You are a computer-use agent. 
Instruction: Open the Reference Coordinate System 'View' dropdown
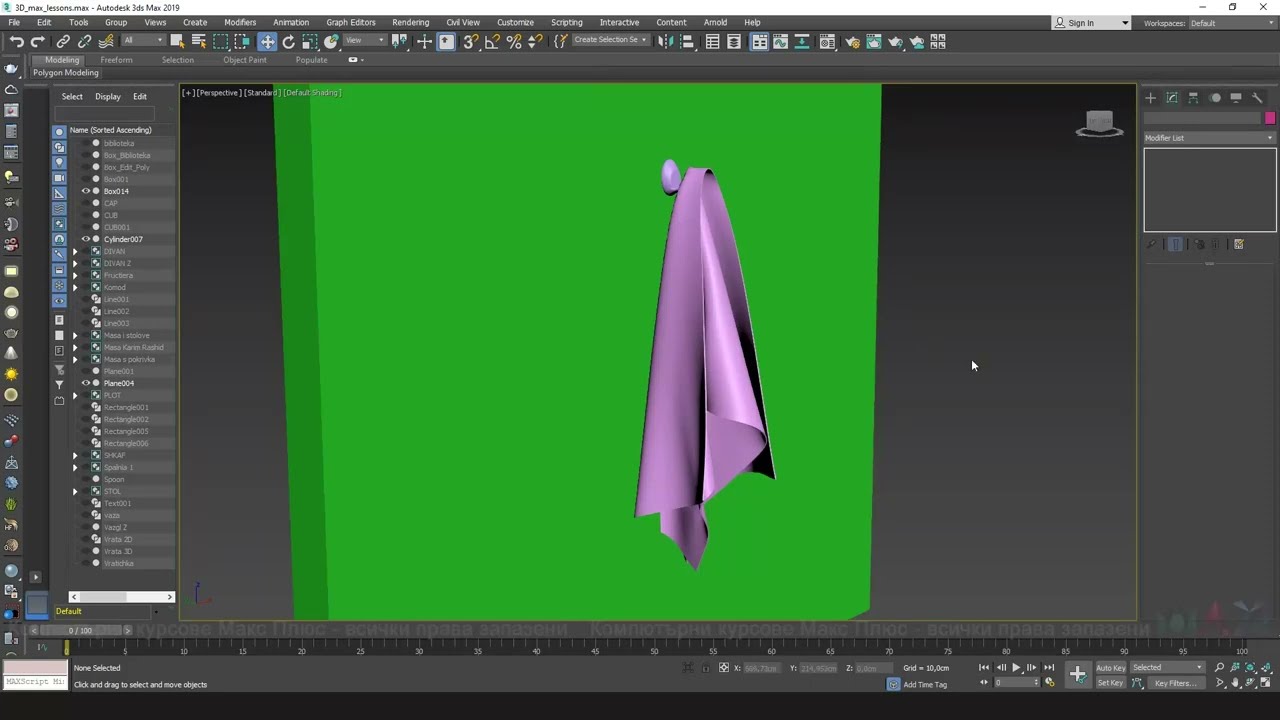tap(365, 40)
